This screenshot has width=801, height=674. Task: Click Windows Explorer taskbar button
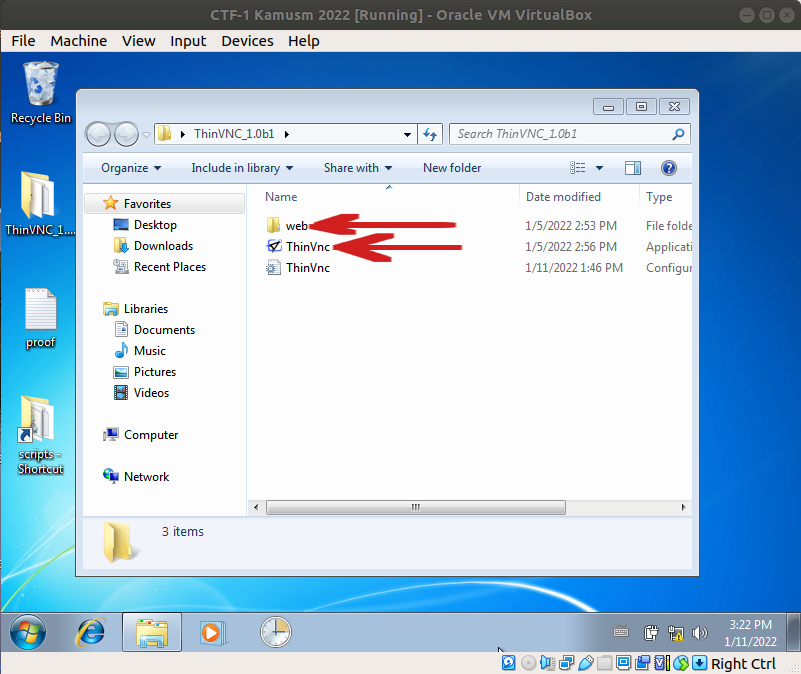click(x=152, y=632)
